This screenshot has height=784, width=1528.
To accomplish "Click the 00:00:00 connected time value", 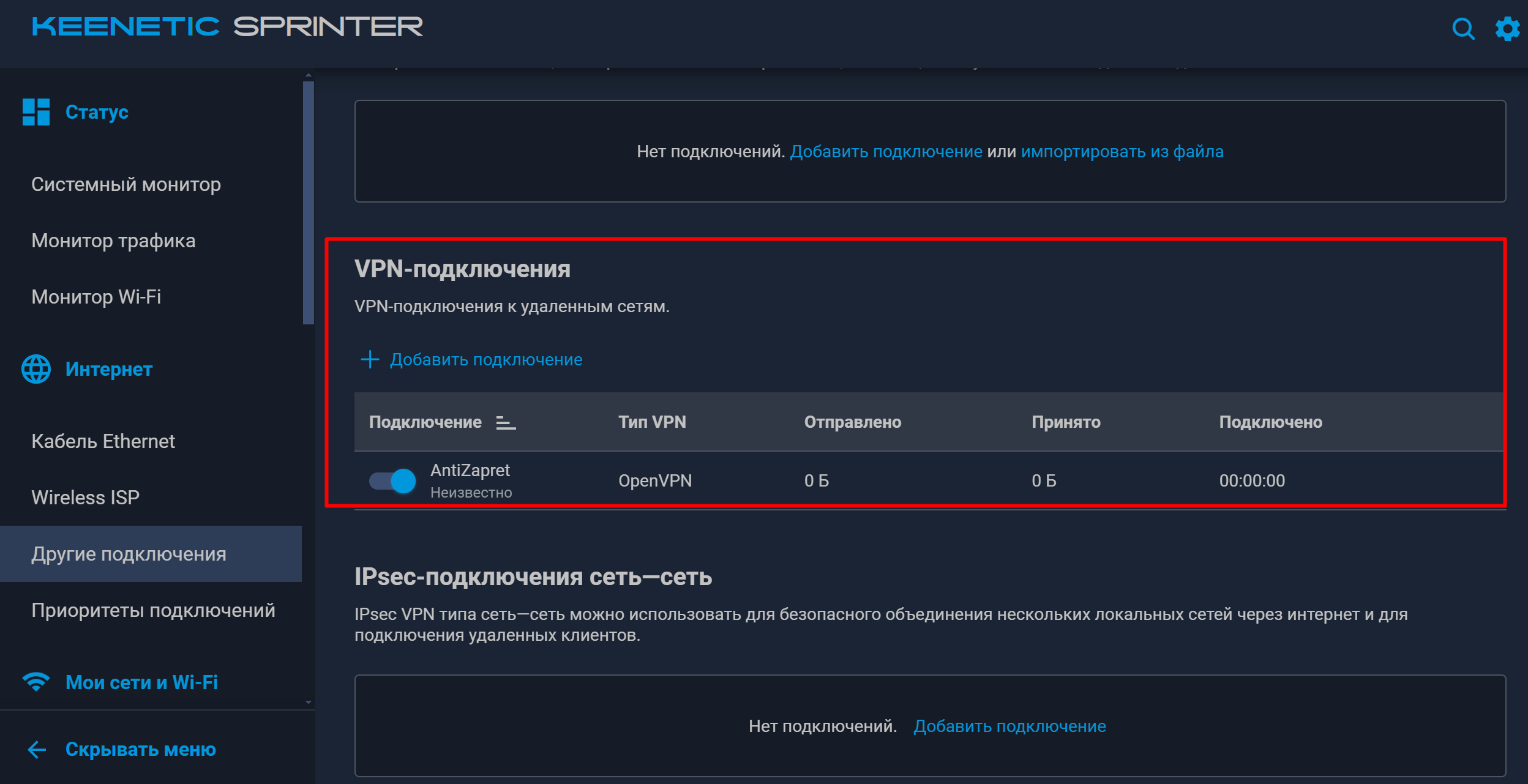I will pyautogui.click(x=1252, y=480).
